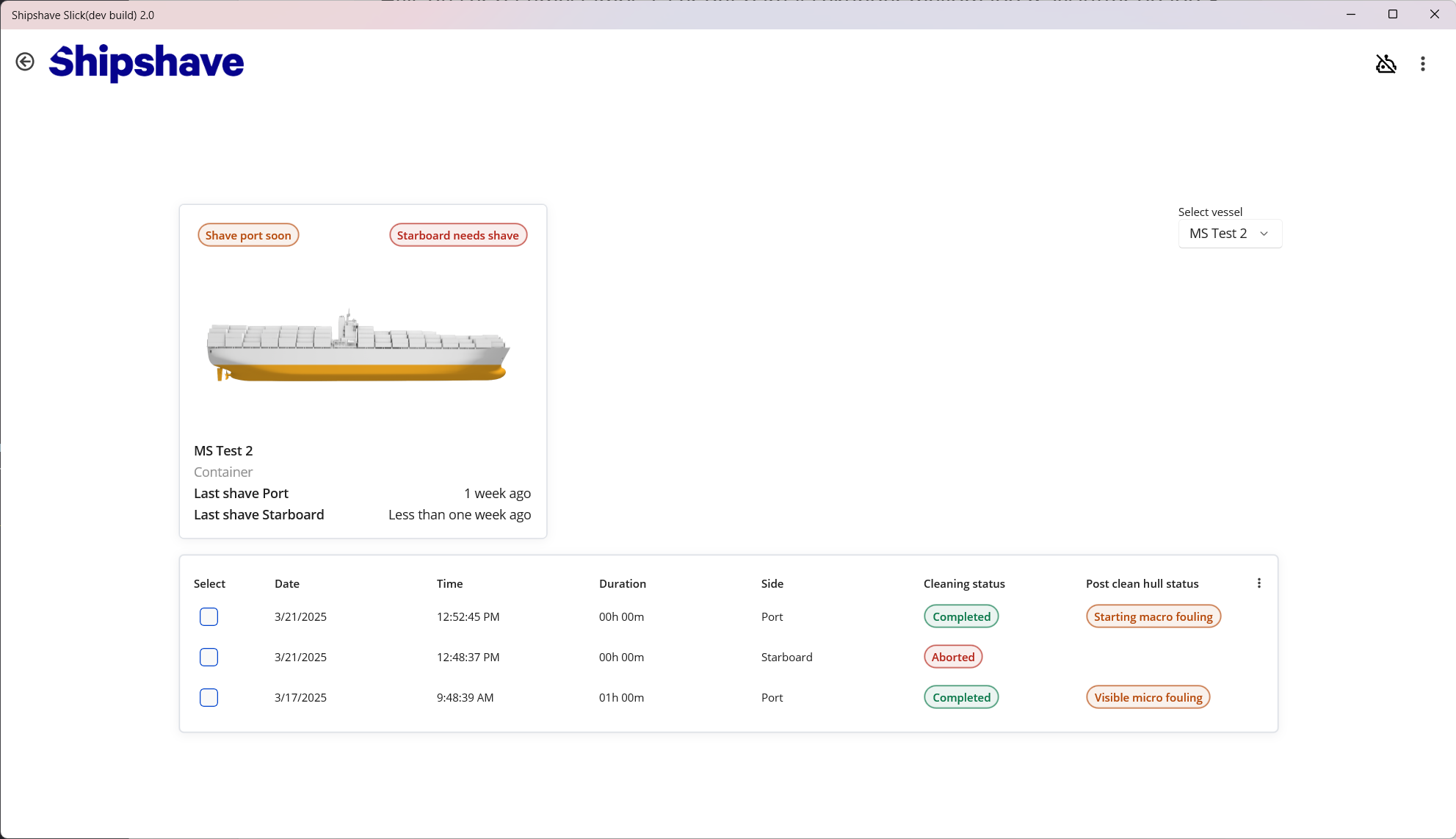Click the Completed status on the first row

point(960,616)
